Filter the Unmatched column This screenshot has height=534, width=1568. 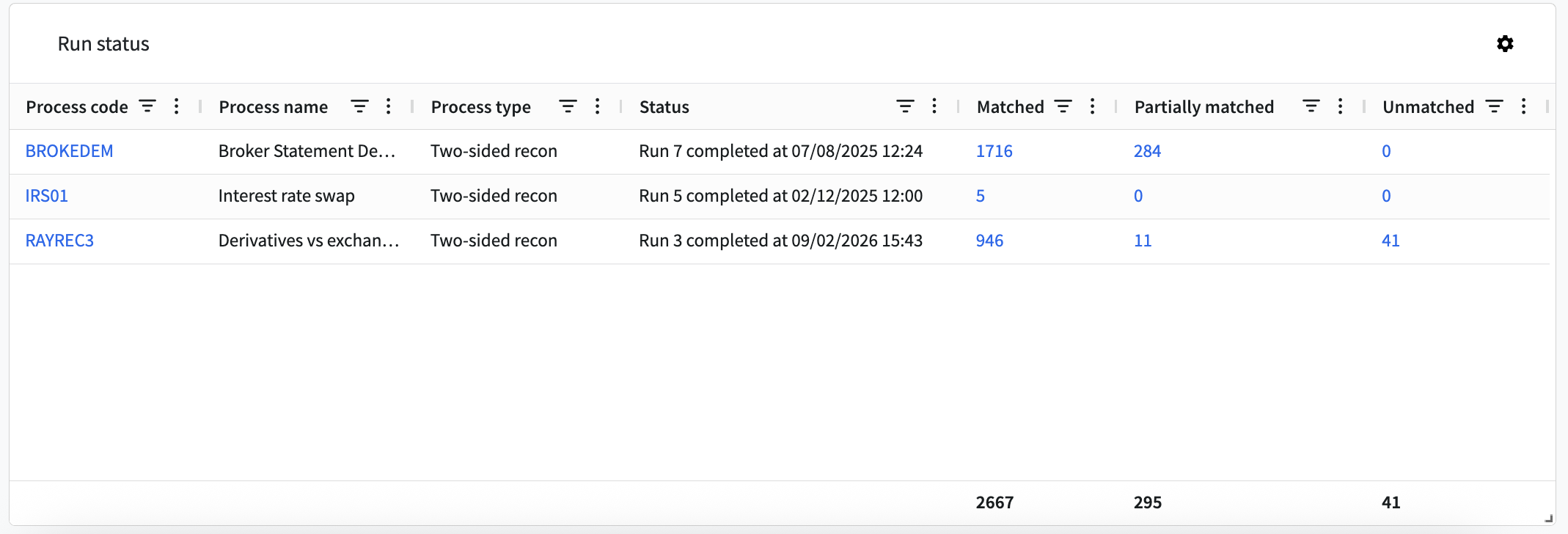[1494, 106]
